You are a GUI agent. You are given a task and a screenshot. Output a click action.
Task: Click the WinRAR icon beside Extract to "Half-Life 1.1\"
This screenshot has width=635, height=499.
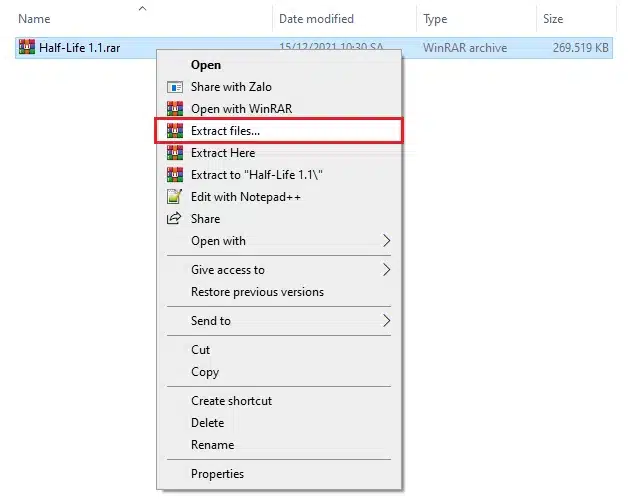pyautogui.click(x=175, y=175)
